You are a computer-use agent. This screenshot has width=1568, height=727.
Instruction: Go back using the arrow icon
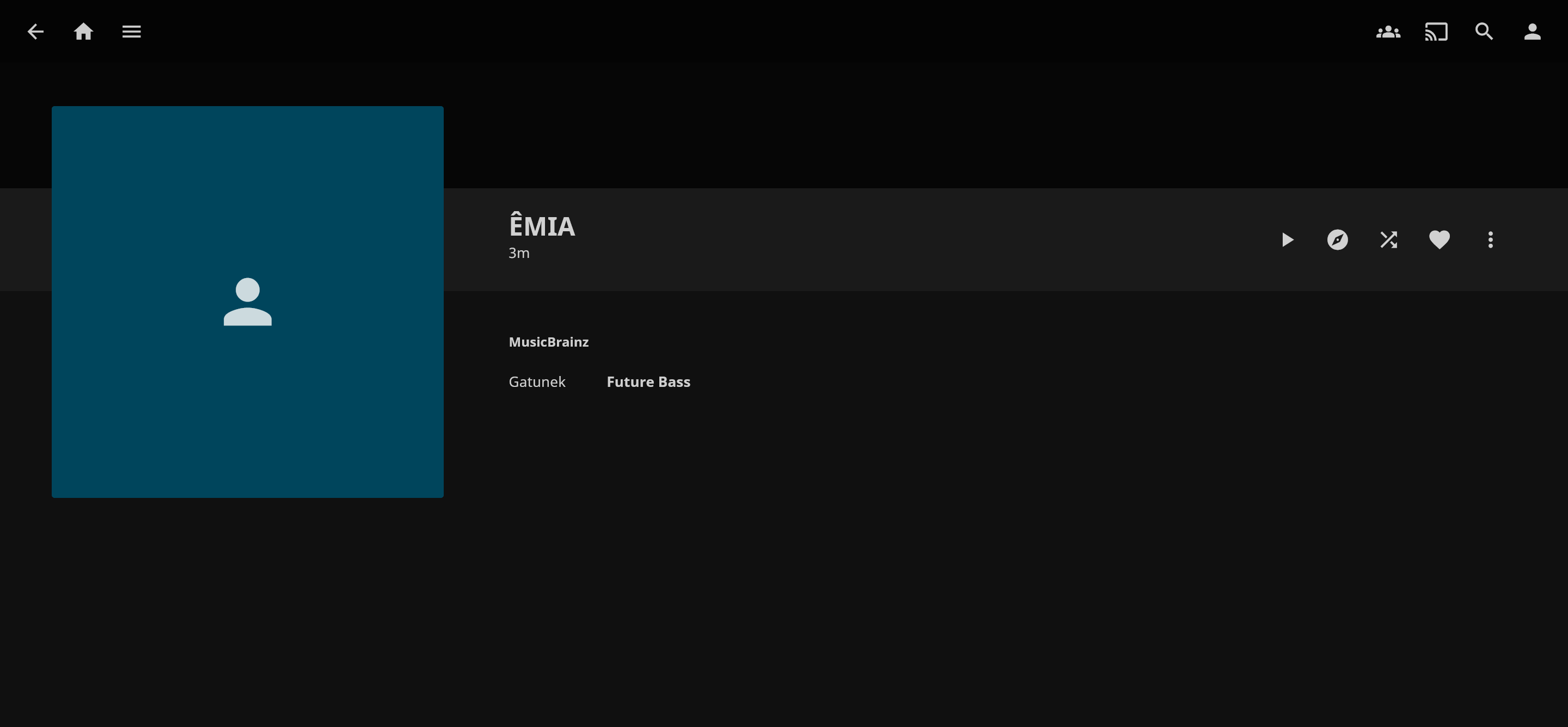click(35, 32)
